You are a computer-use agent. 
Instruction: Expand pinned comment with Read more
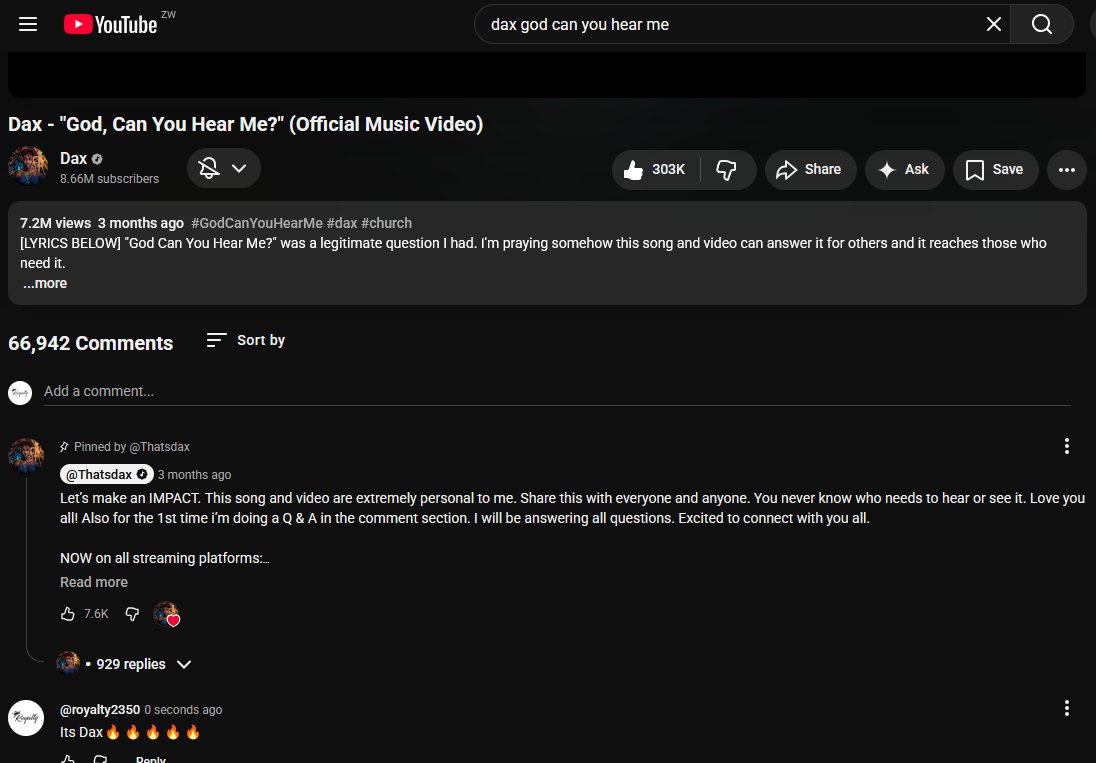point(94,582)
